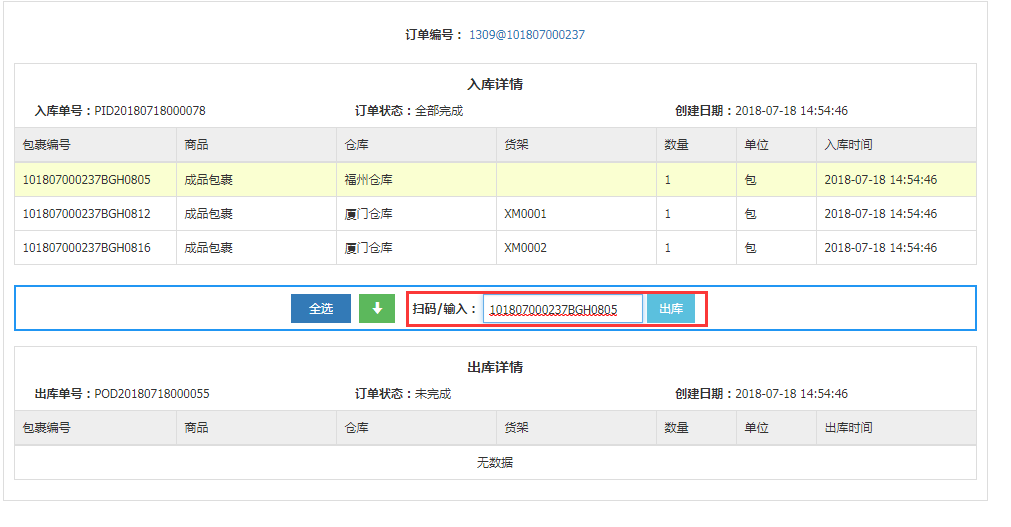This screenshot has width=1011, height=527.
Task: Click the green down-arrow button
Action: pyautogui.click(x=377, y=309)
